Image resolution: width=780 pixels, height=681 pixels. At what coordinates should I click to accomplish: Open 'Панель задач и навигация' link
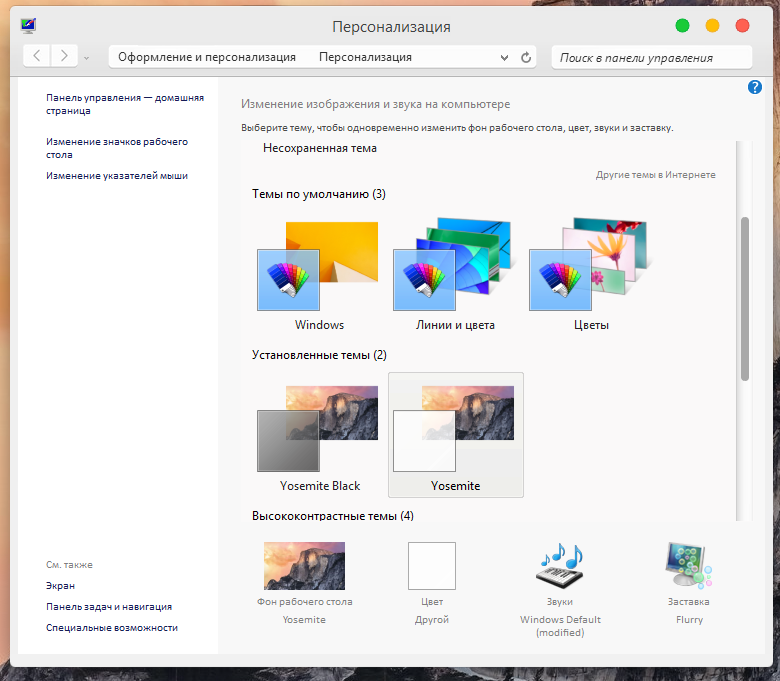[109, 606]
